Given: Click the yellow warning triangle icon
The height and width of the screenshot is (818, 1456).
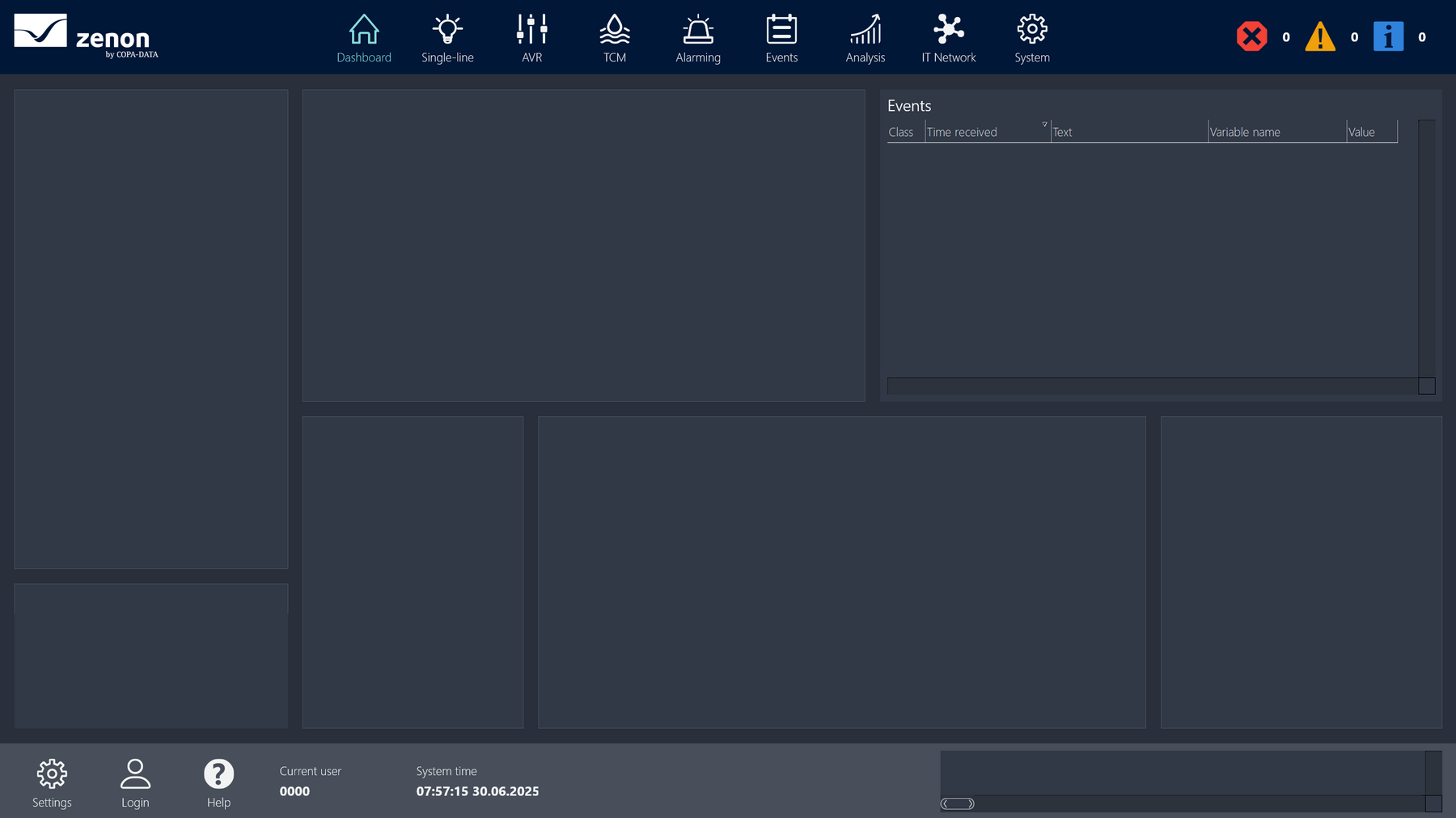Looking at the screenshot, I should pyautogui.click(x=1320, y=36).
